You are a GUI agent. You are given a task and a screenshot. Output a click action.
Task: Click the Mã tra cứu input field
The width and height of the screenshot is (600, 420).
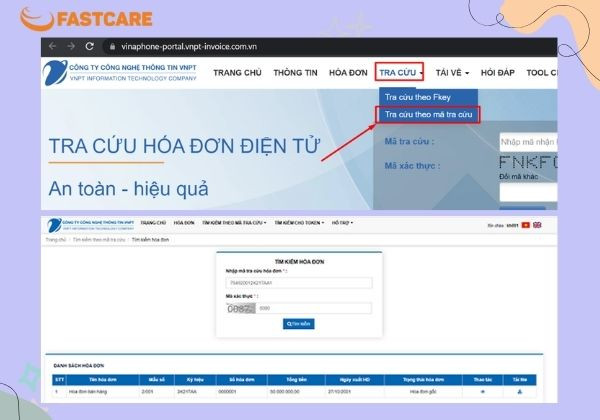click(528, 142)
